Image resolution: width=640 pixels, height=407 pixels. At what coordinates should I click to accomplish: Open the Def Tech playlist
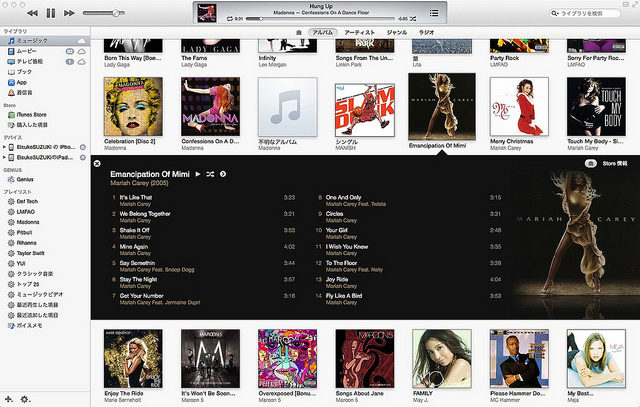tap(27, 201)
